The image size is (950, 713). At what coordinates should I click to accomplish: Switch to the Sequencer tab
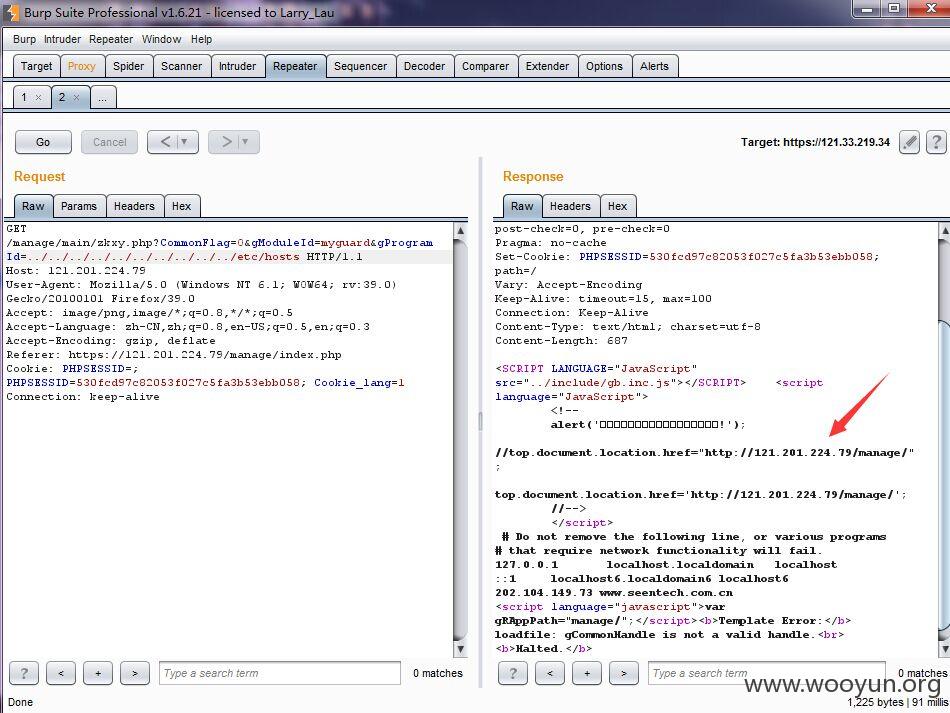coord(360,66)
